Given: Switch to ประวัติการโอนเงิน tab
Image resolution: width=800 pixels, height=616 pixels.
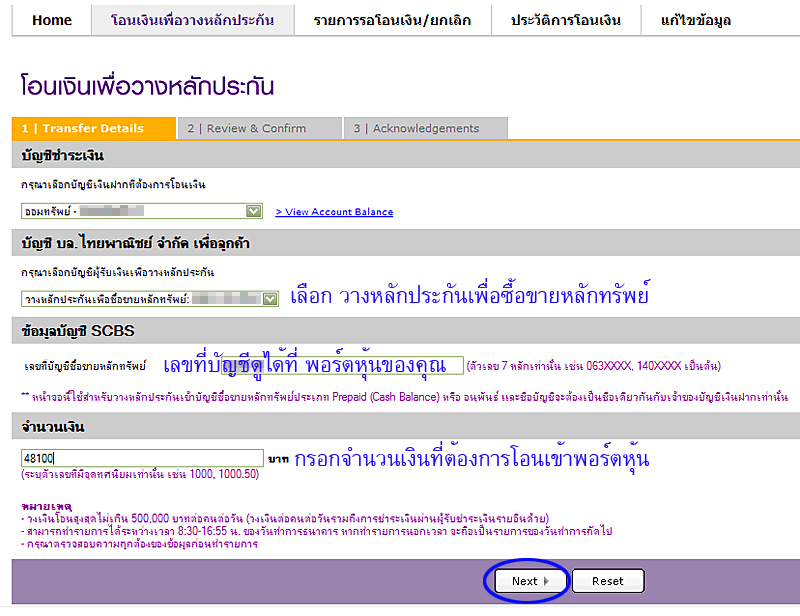Looking at the screenshot, I should [x=566, y=20].
